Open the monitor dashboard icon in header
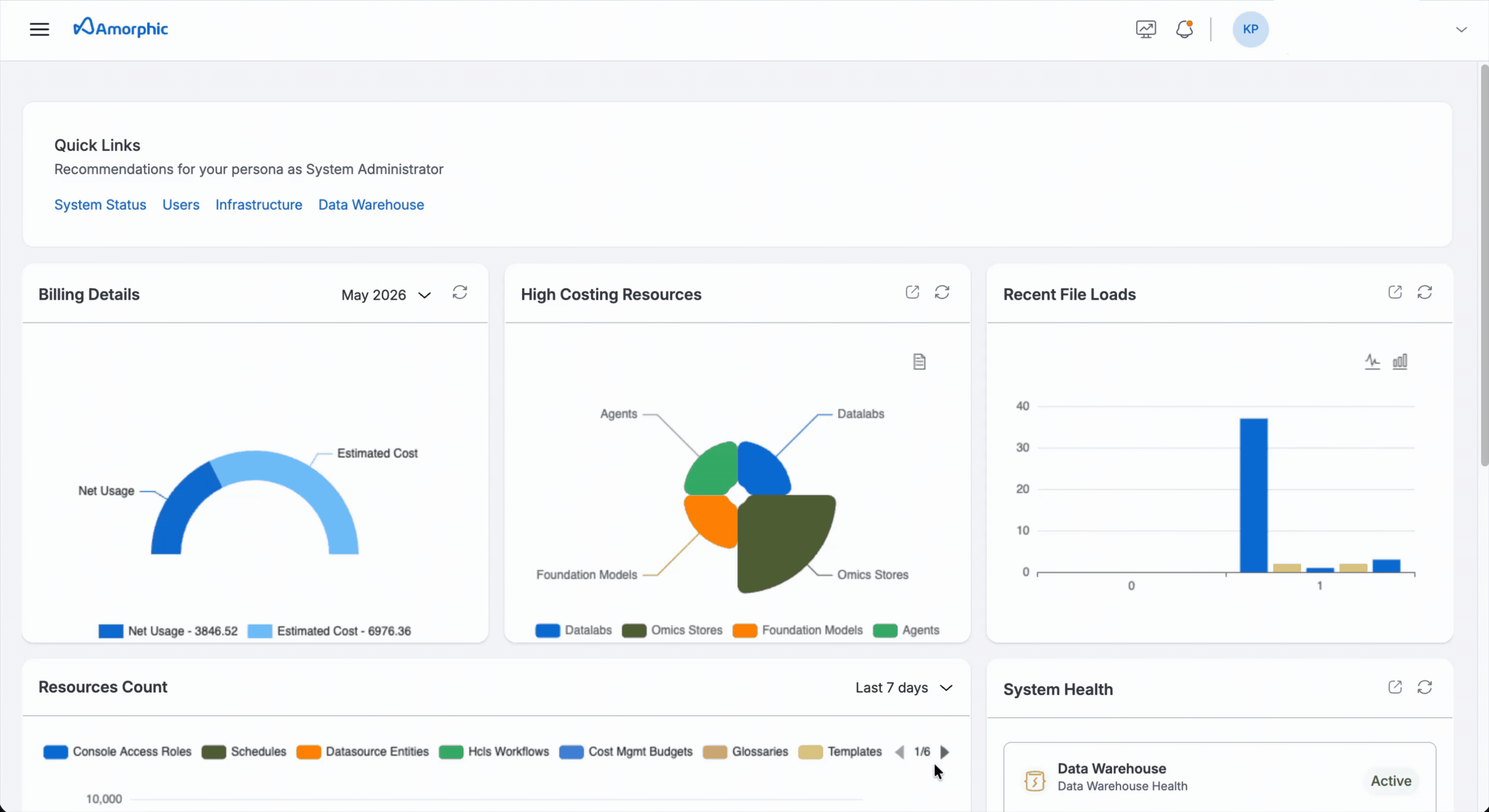Screen dimensions: 1489x812 1146,29
